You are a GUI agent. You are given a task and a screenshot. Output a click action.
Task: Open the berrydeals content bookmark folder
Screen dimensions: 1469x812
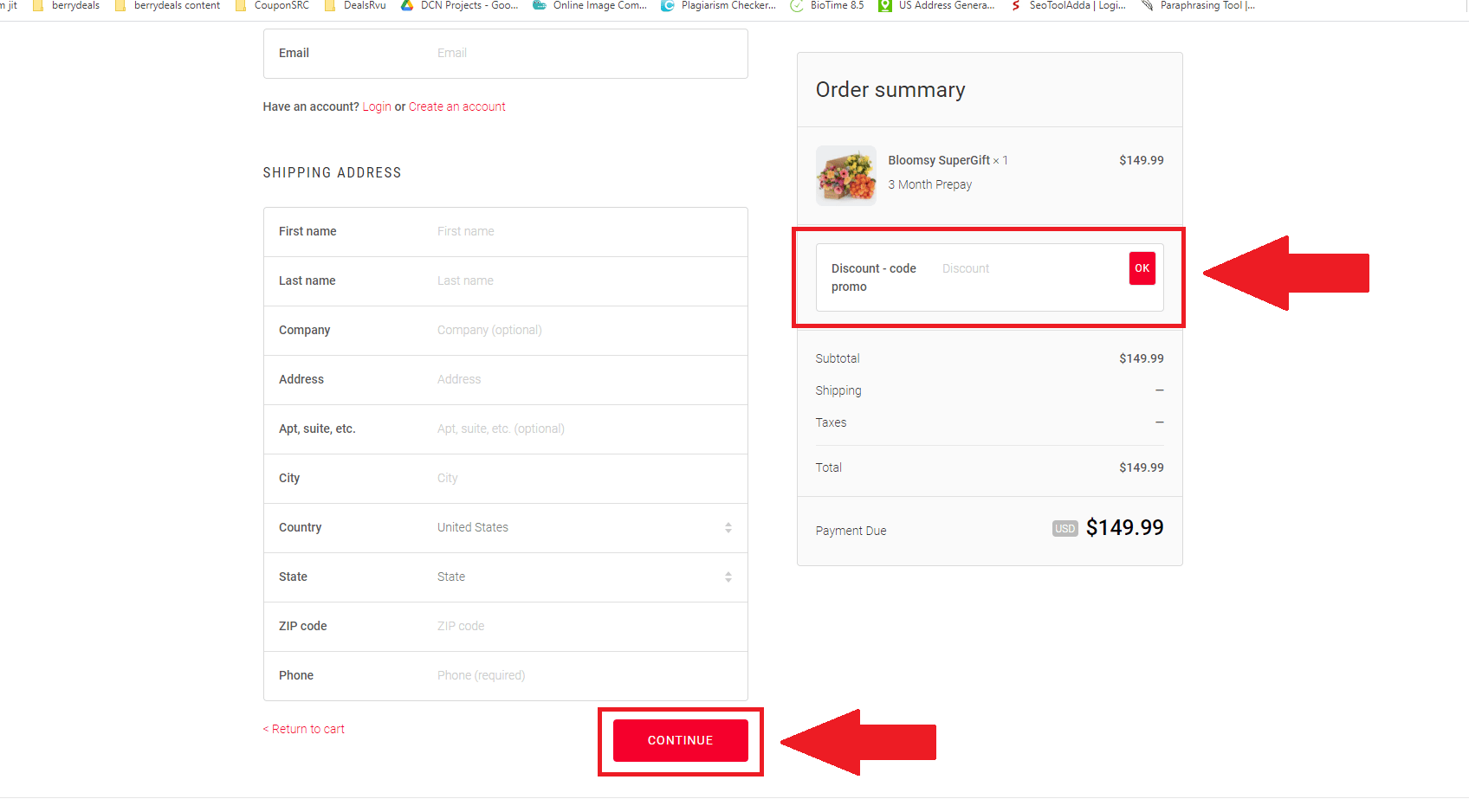click(168, 5)
